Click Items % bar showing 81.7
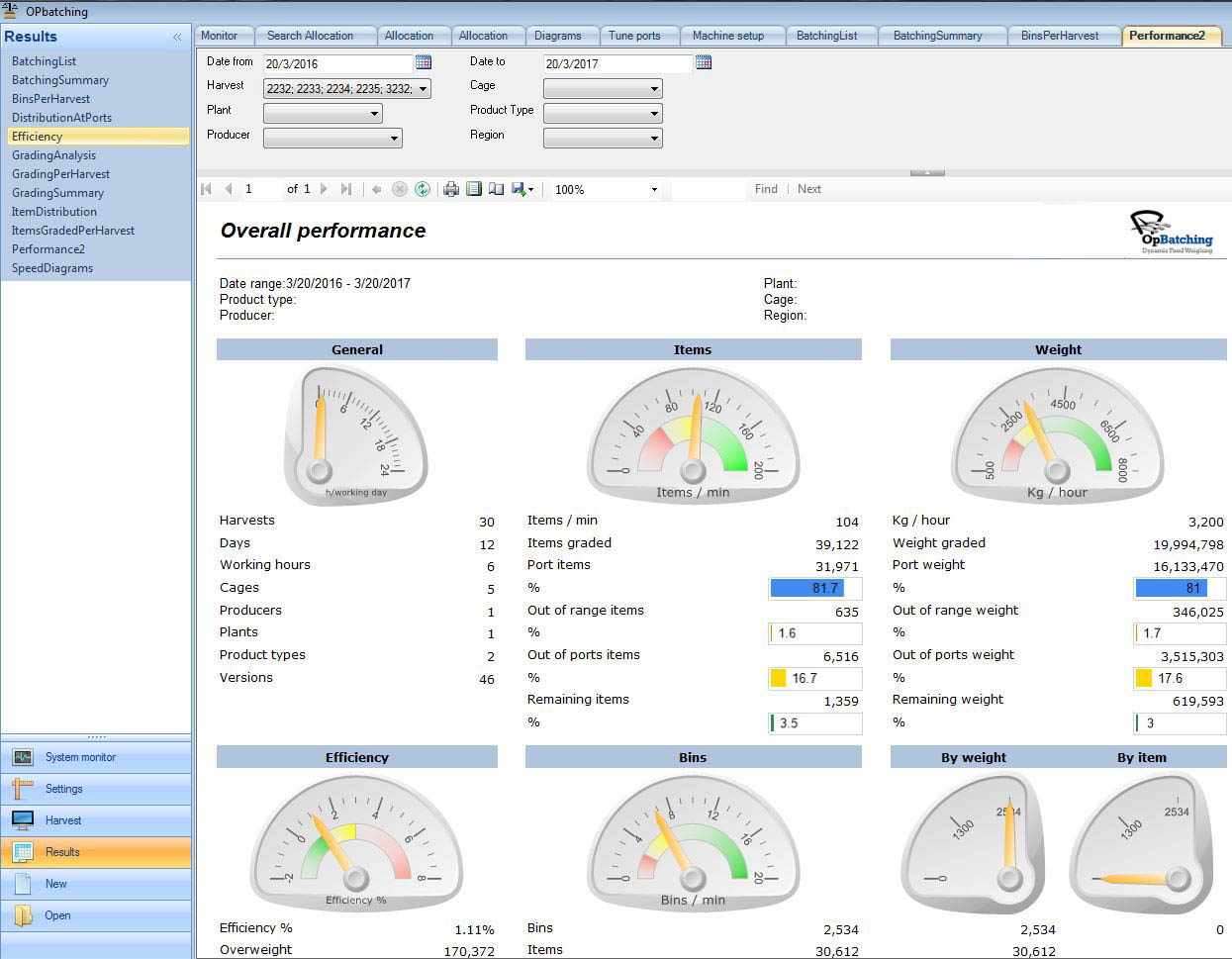This screenshot has width=1232, height=959. pyautogui.click(x=815, y=588)
